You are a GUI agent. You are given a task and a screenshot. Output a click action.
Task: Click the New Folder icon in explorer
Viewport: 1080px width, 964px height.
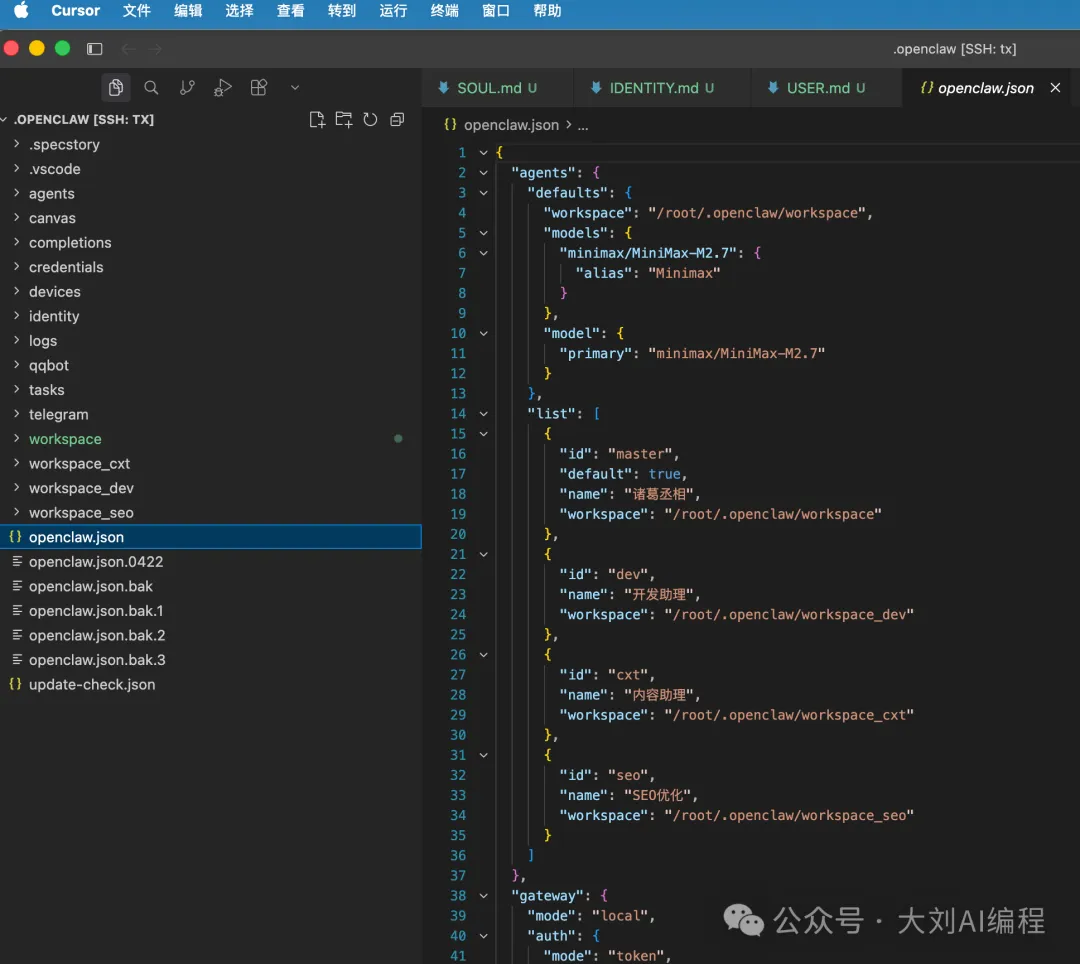[x=344, y=120]
